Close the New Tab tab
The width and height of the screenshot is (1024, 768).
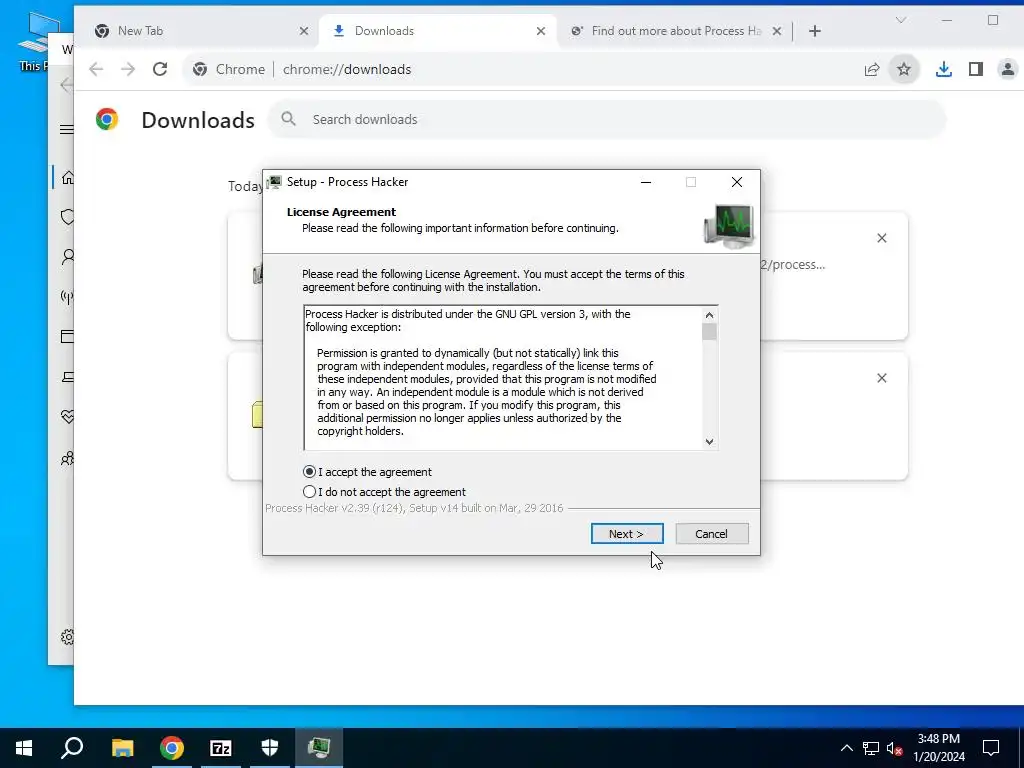coord(304,31)
